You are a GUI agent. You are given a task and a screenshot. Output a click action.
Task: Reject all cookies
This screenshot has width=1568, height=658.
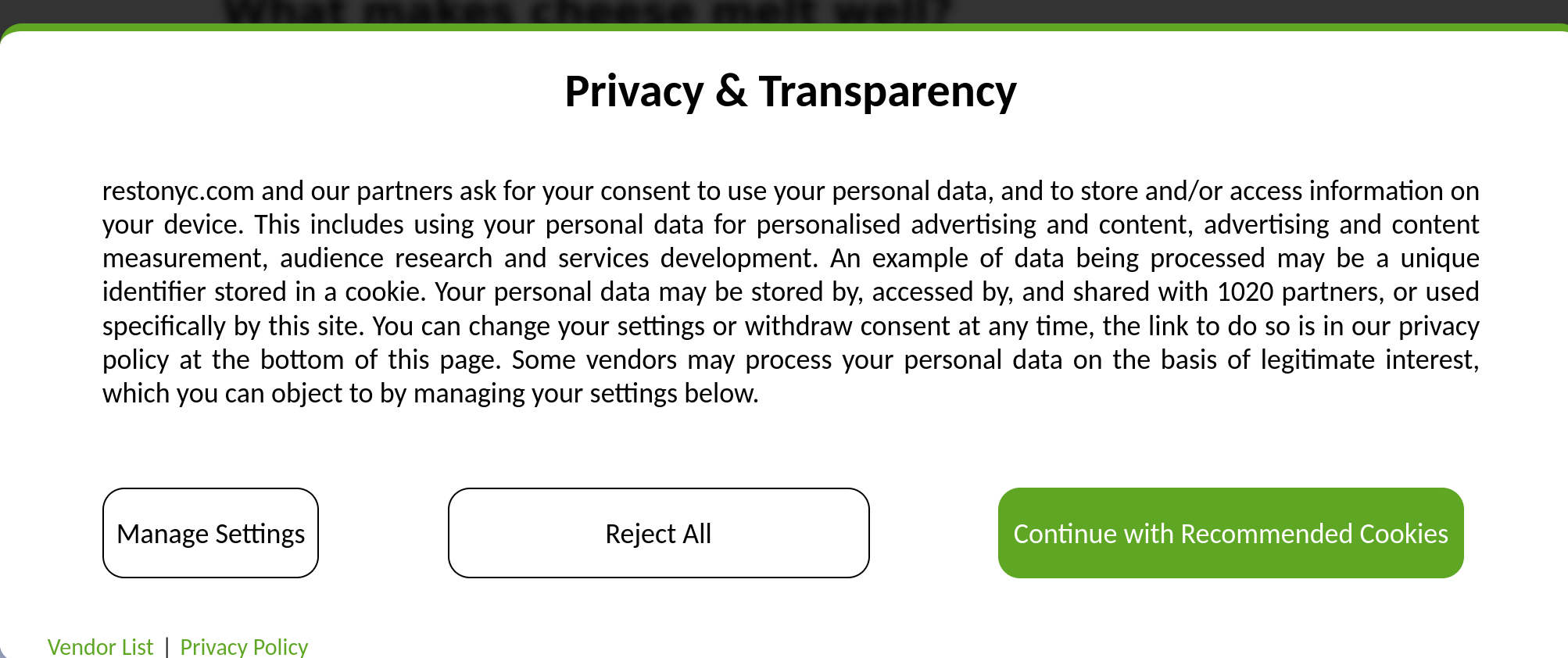pos(658,533)
